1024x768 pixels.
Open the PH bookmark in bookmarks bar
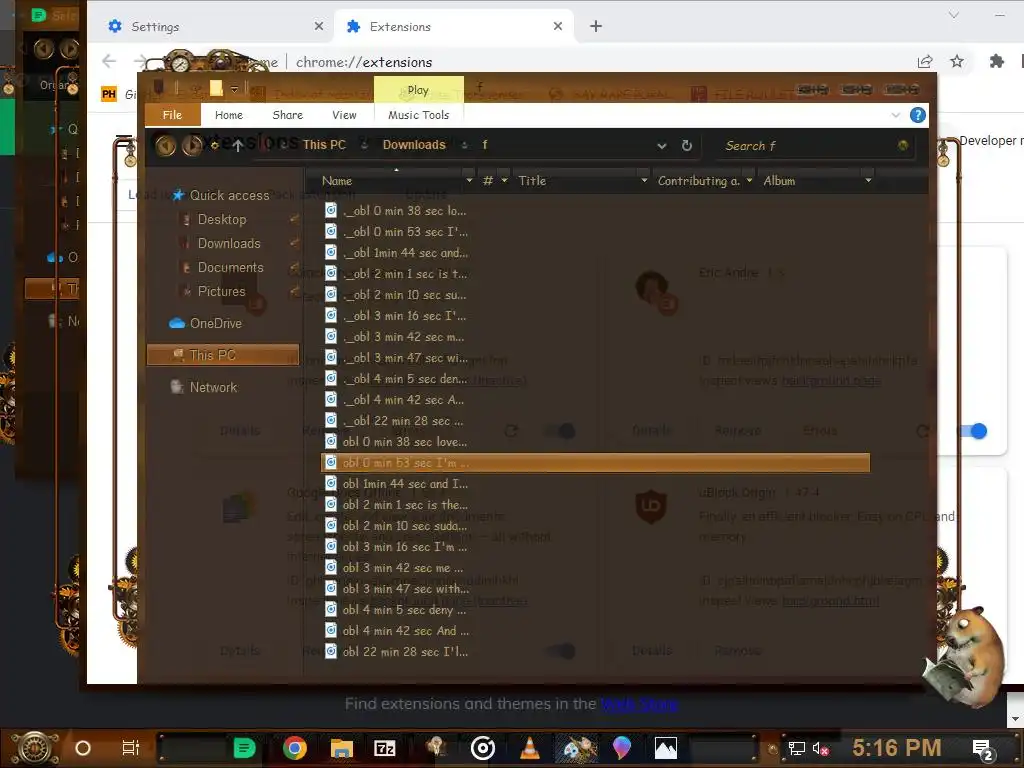[x=109, y=94]
